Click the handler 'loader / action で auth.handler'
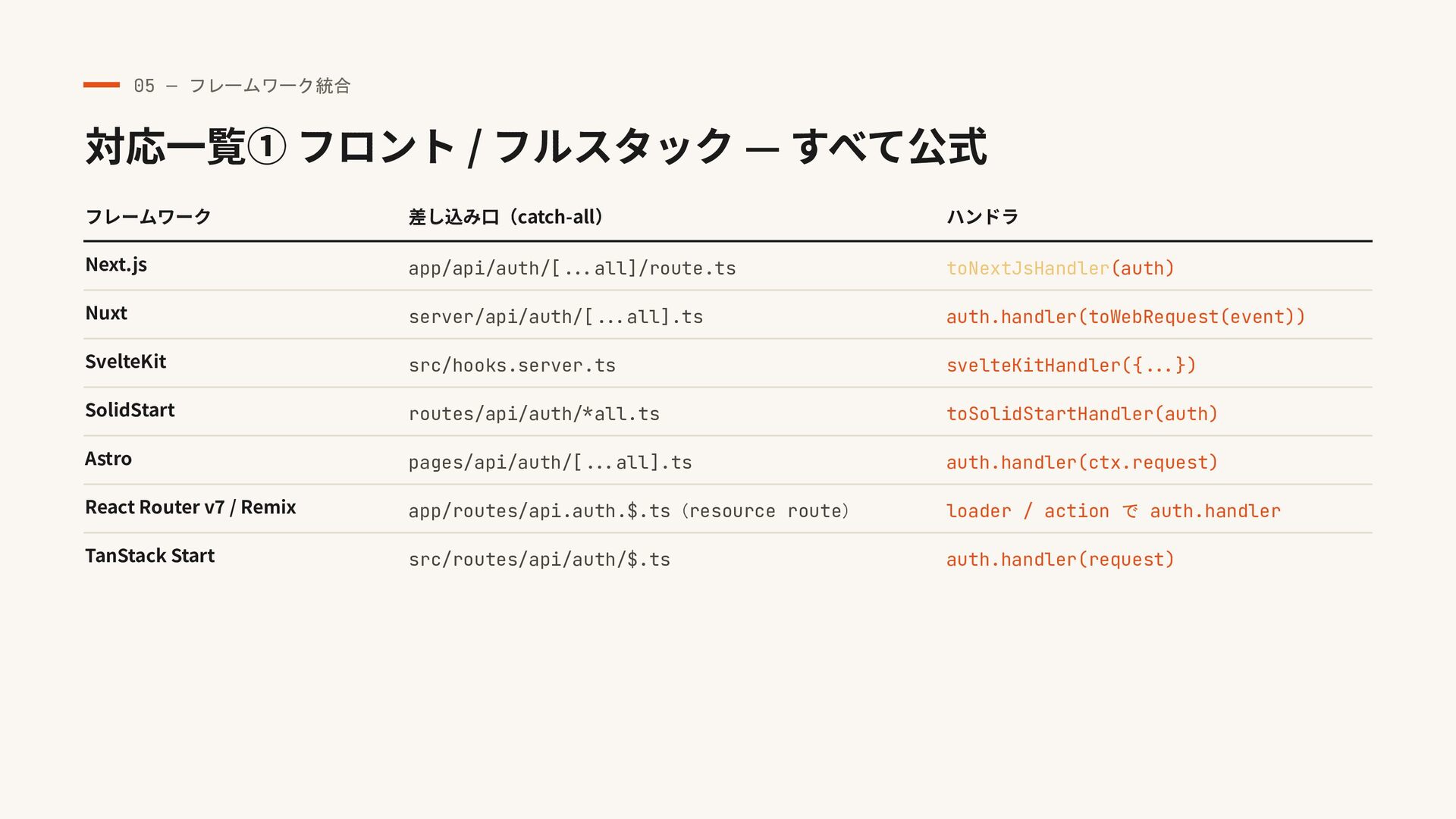This screenshot has height=819, width=1456. pos(1113,511)
